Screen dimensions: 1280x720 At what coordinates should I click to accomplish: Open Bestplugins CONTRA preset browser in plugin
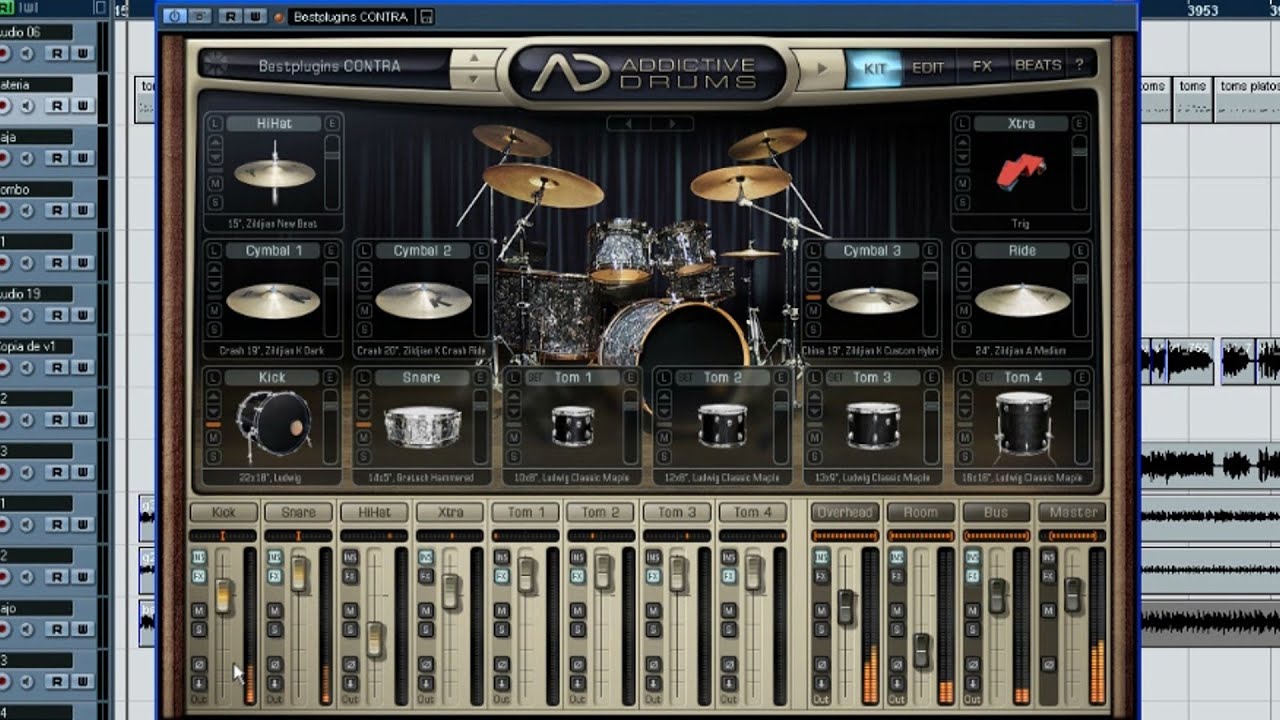[328, 66]
